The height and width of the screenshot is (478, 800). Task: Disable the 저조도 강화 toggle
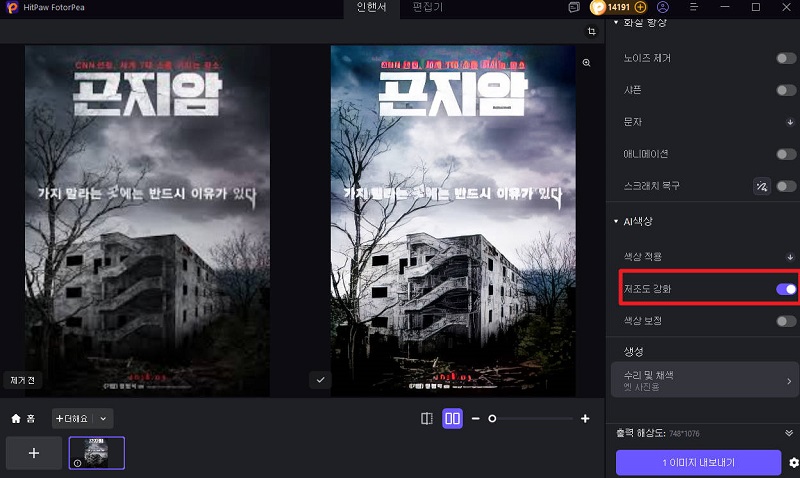pyautogui.click(x=786, y=289)
